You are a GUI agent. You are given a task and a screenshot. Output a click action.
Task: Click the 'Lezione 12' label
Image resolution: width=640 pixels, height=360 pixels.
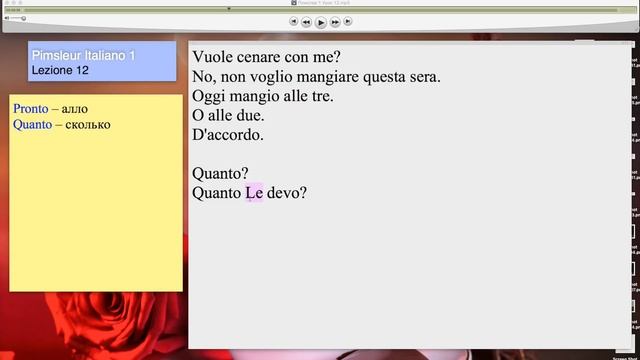click(60, 70)
